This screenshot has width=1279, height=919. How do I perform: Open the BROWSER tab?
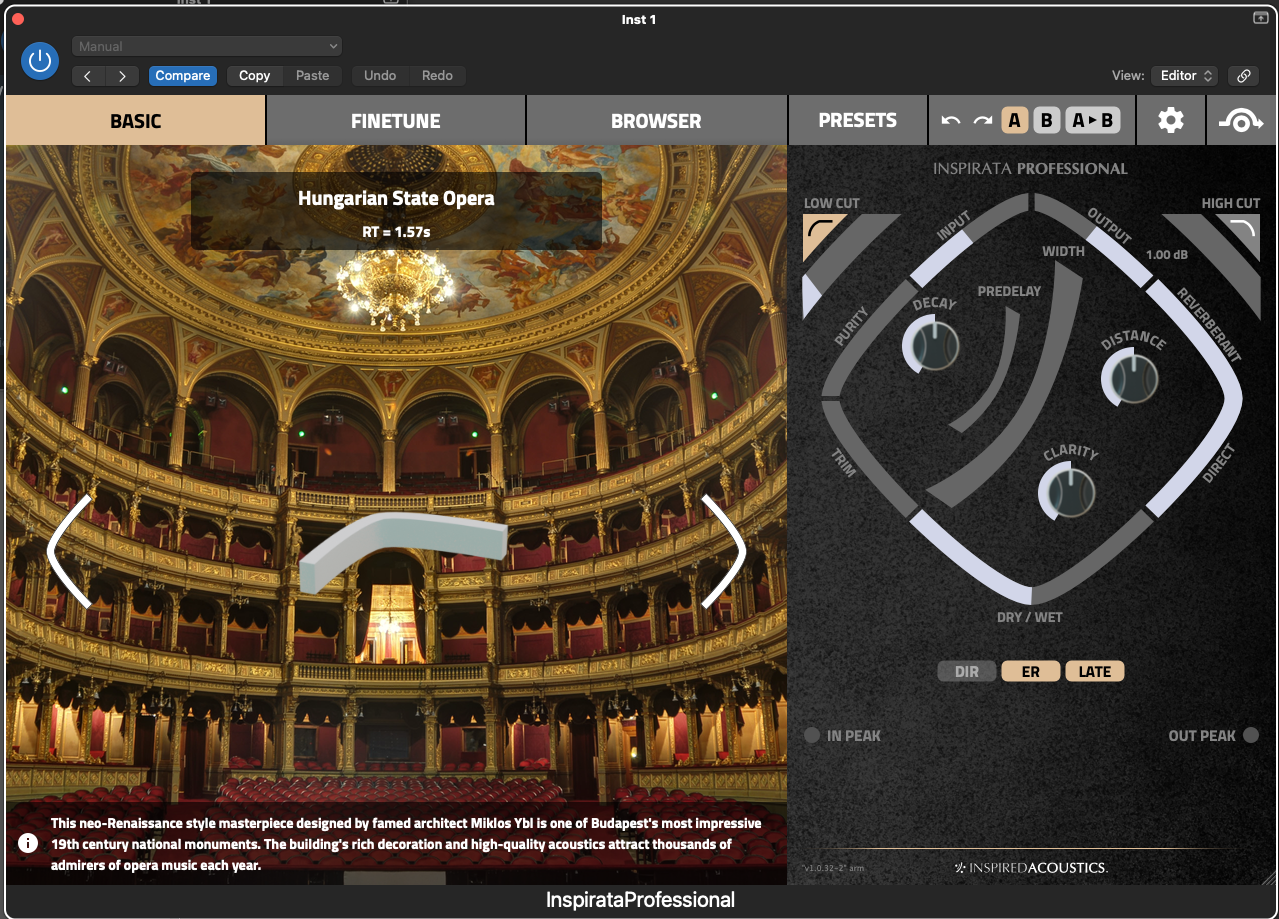656,120
